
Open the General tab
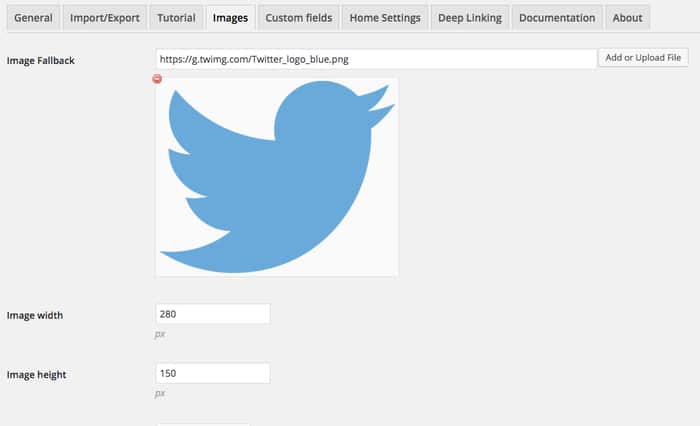pyautogui.click(x=33, y=18)
